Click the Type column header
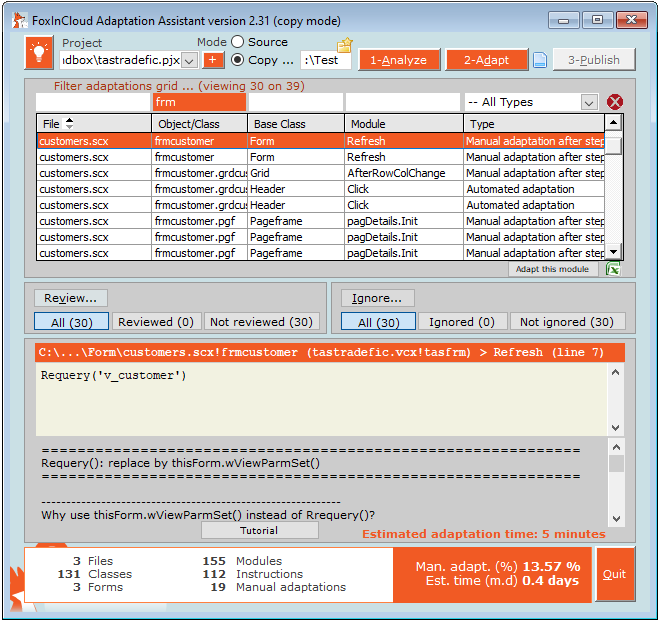The width and height of the screenshot is (659, 621). pyautogui.click(x=534, y=124)
